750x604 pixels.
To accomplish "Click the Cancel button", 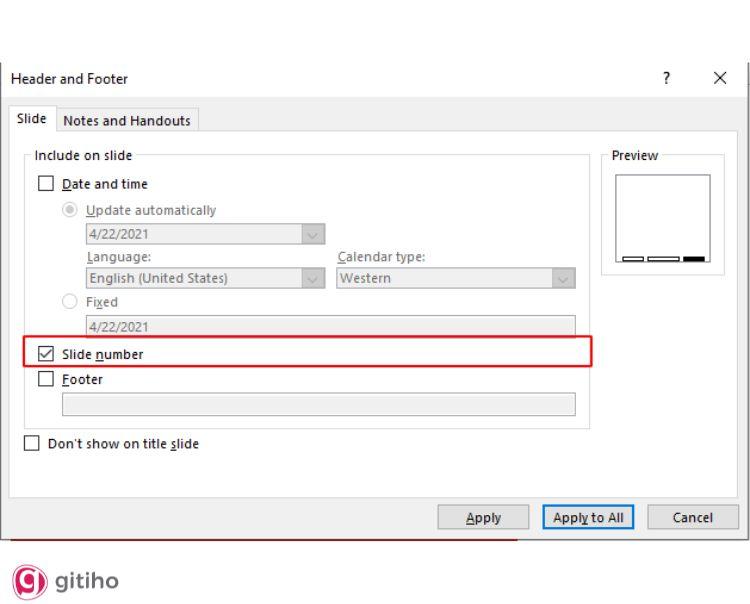I will tap(692, 518).
